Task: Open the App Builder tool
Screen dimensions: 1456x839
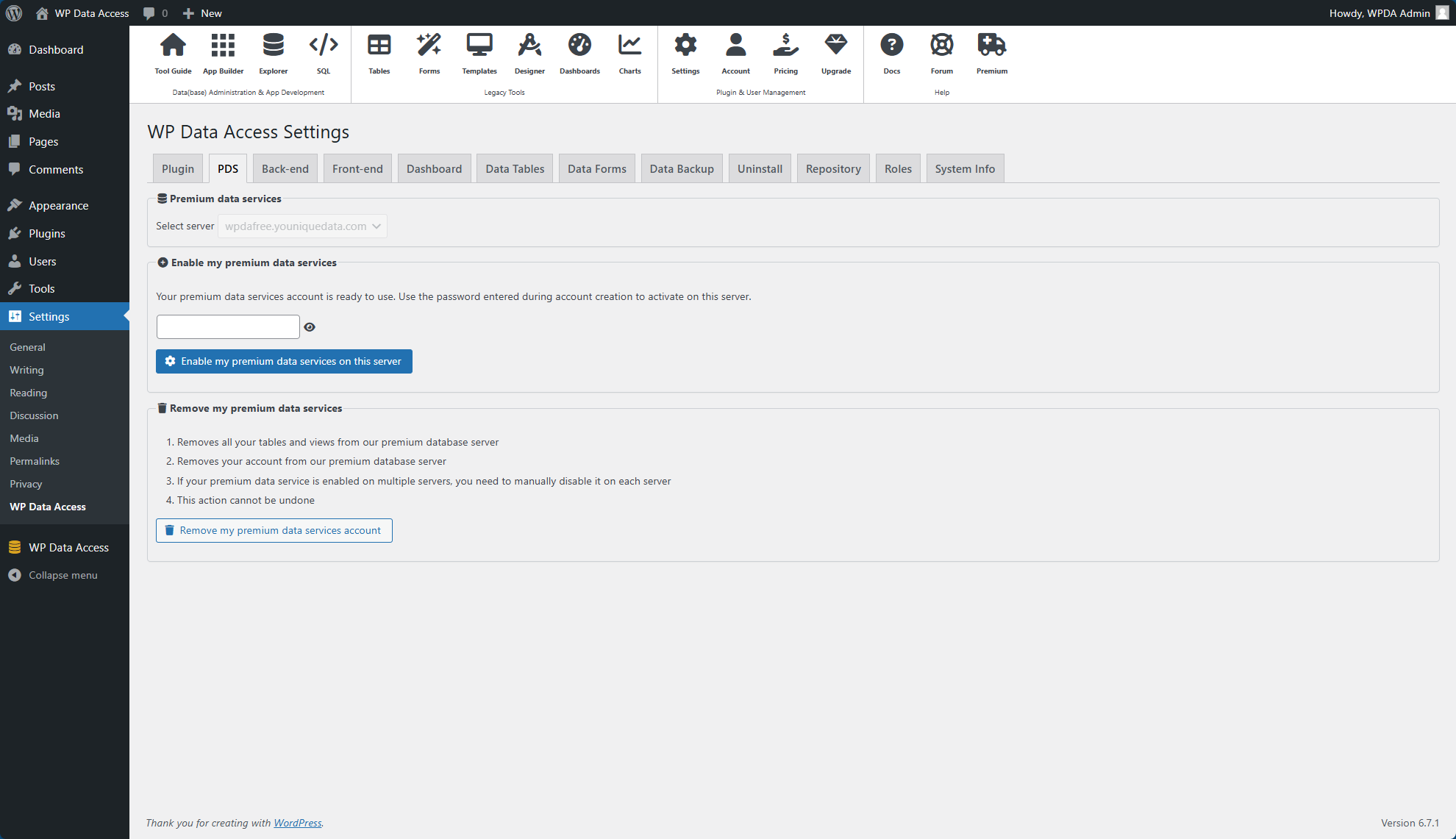Action: [223, 51]
